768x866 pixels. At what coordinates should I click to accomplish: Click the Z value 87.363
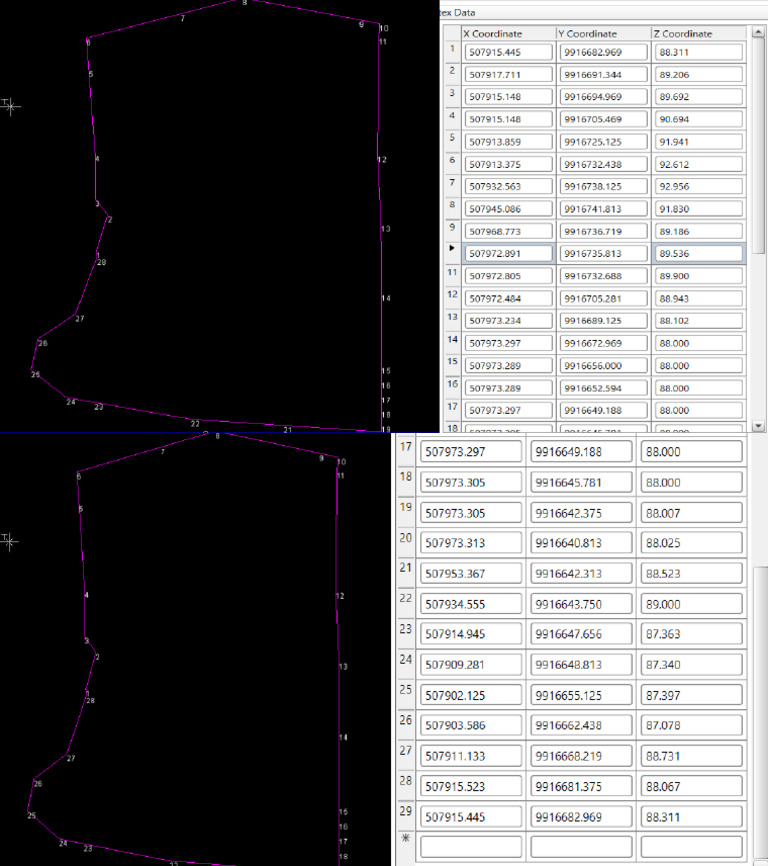[691, 634]
